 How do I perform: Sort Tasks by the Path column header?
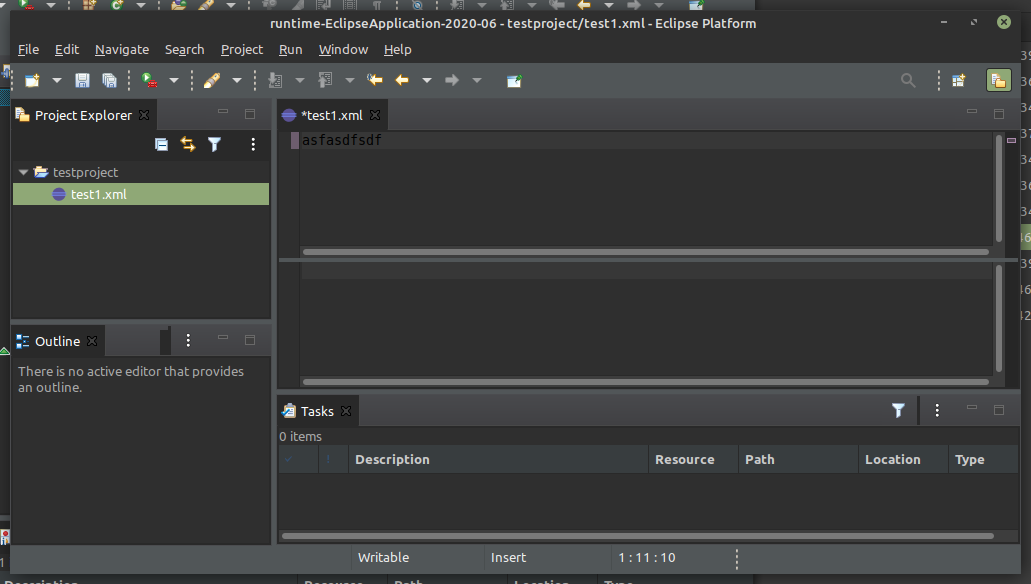pos(798,460)
